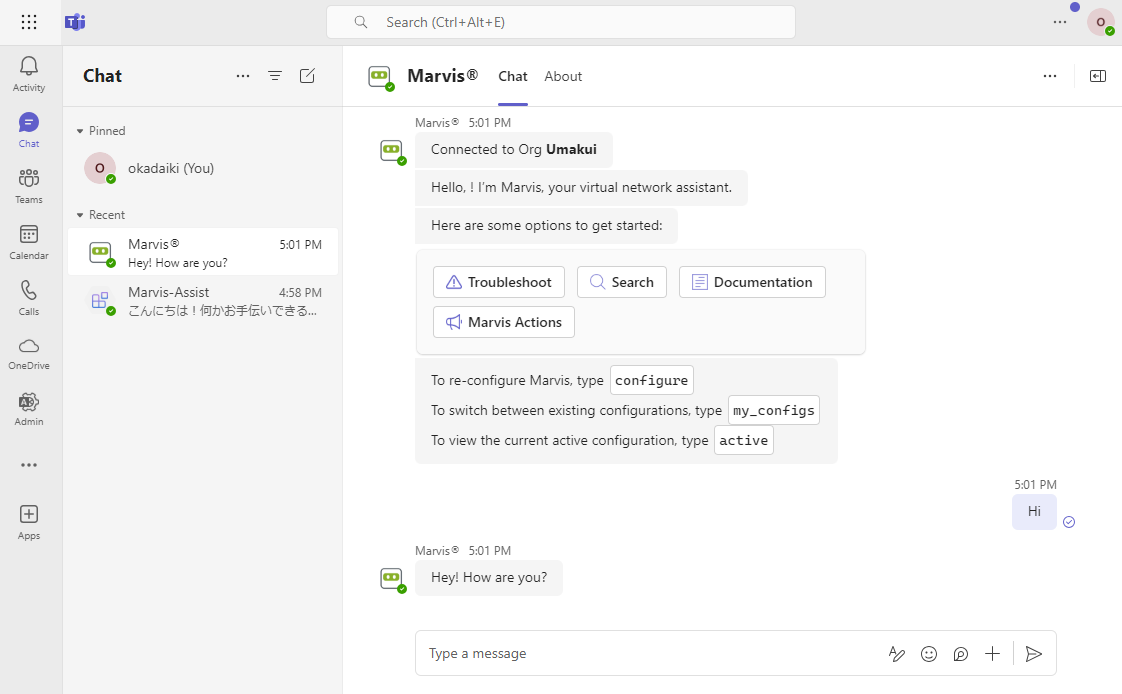Image resolution: width=1122 pixels, height=694 pixels.
Task: Click the Marvis Actions button
Action: (504, 322)
